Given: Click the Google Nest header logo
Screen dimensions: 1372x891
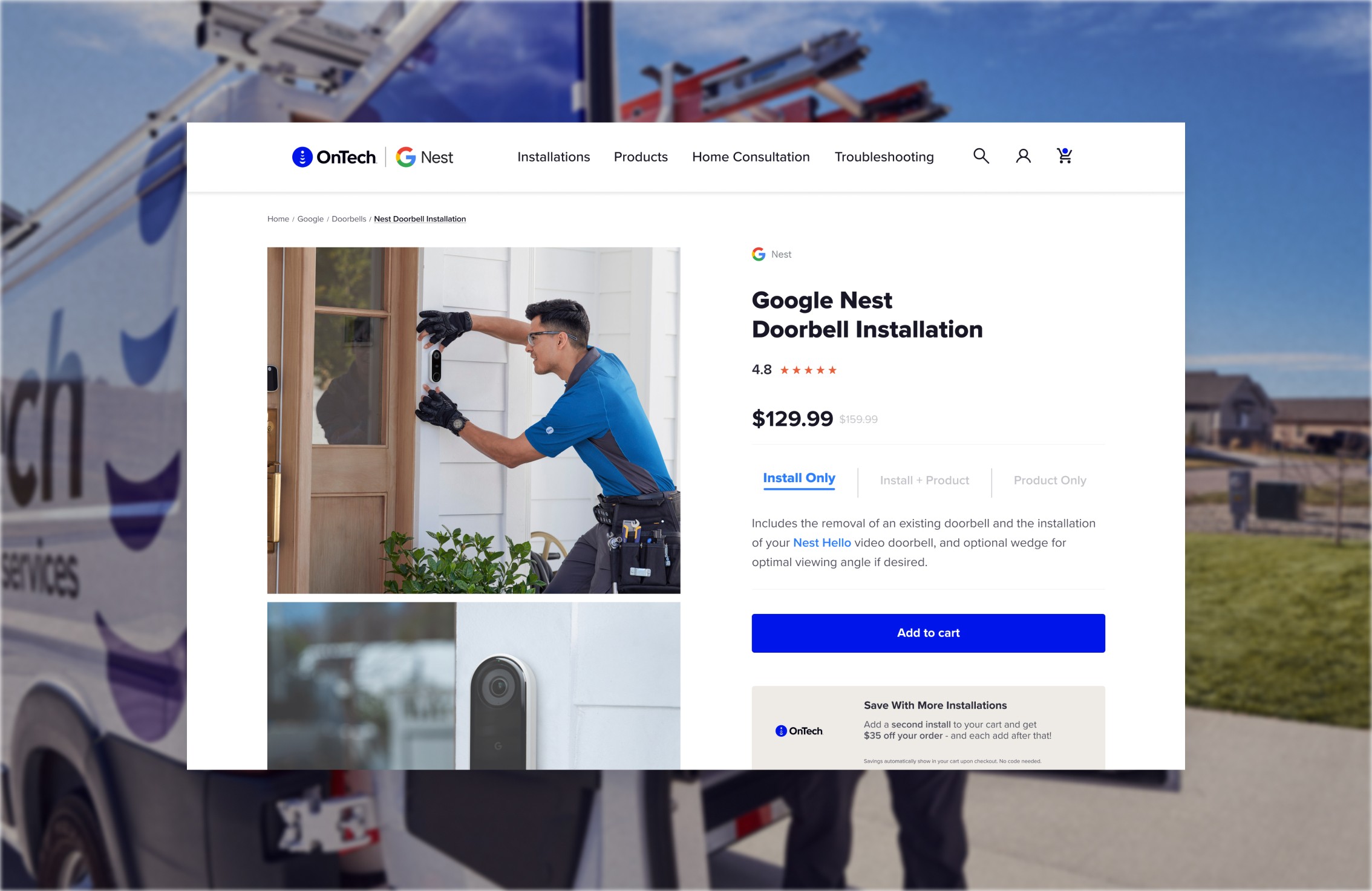Looking at the screenshot, I should [x=425, y=157].
